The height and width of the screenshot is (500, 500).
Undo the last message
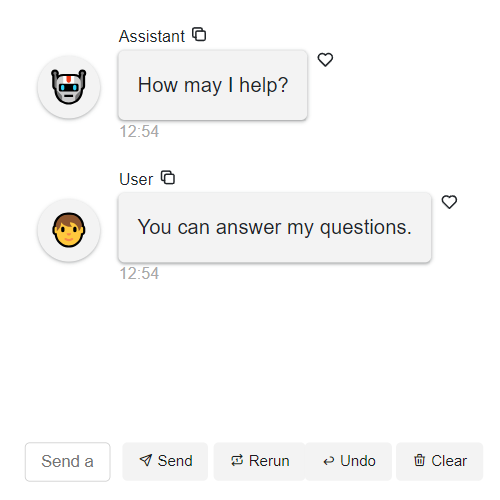click(348, 461)
